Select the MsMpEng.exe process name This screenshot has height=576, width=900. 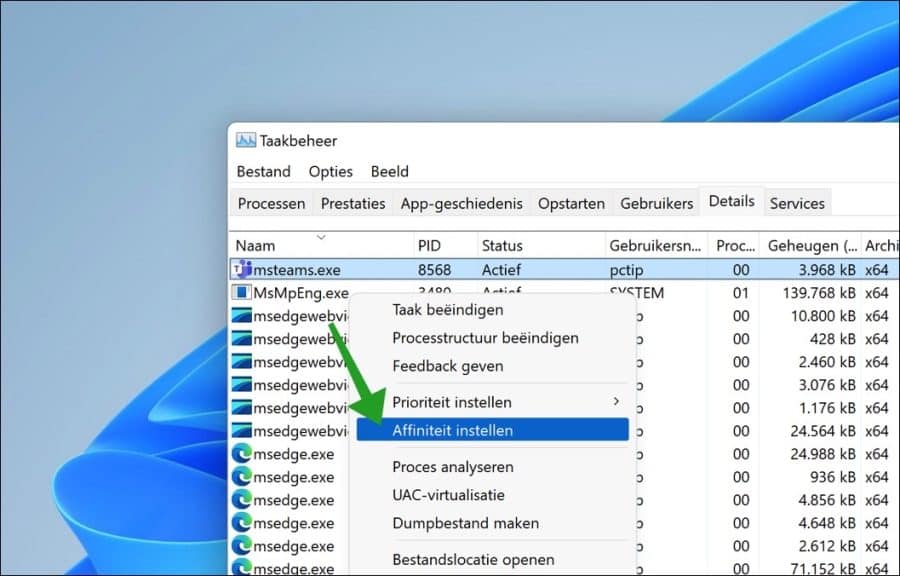pos(301,293)
